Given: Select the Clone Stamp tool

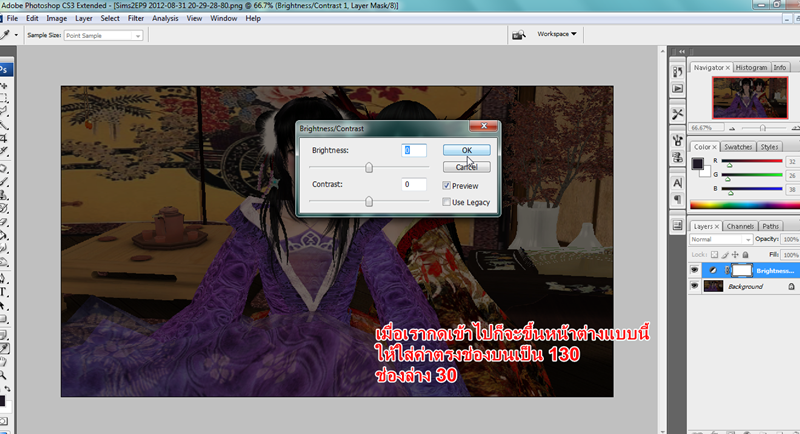Looking at the screenshot, I should click(3, 195).
